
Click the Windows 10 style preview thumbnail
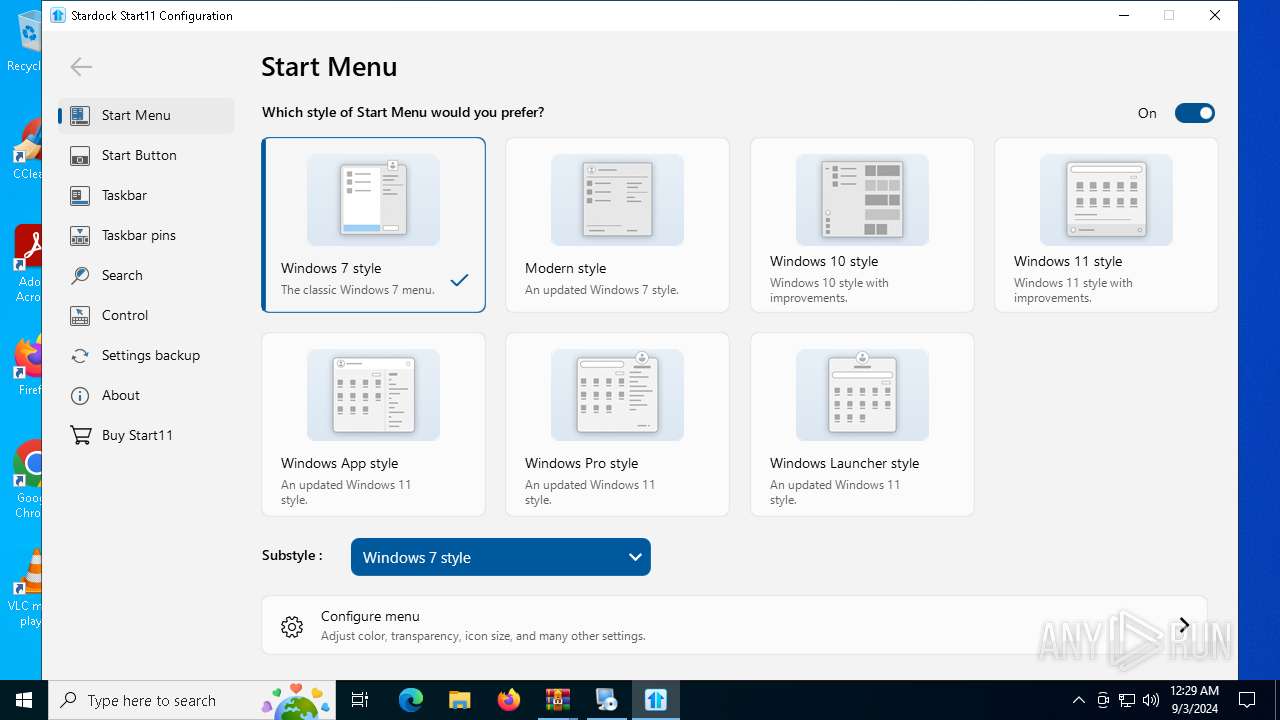click(862, 200)
